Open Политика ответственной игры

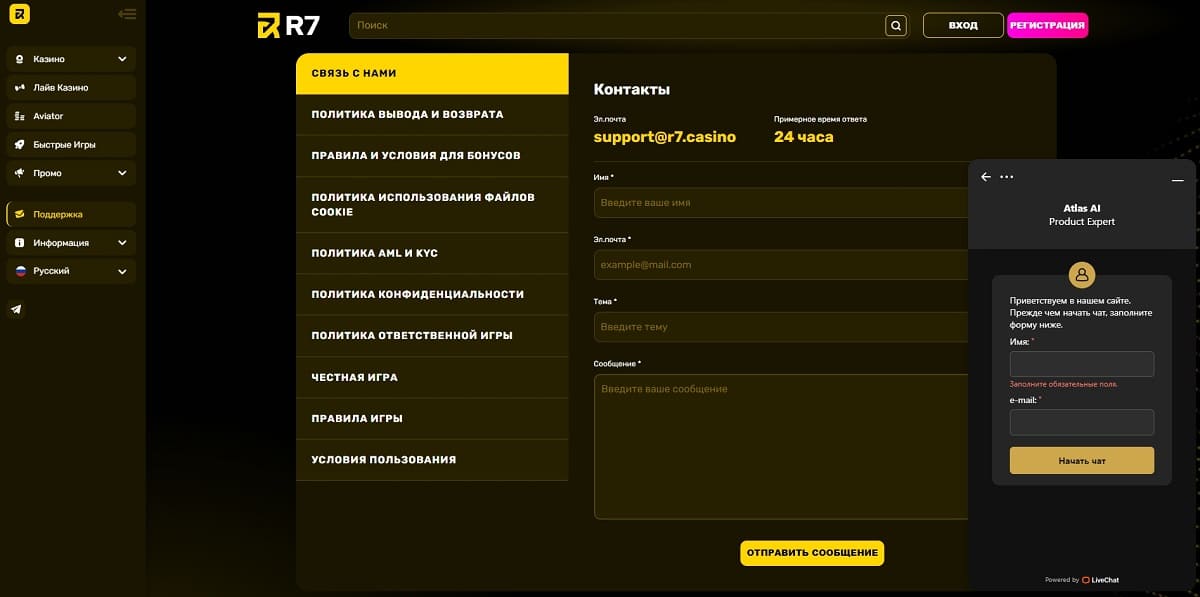coord(432,336)
